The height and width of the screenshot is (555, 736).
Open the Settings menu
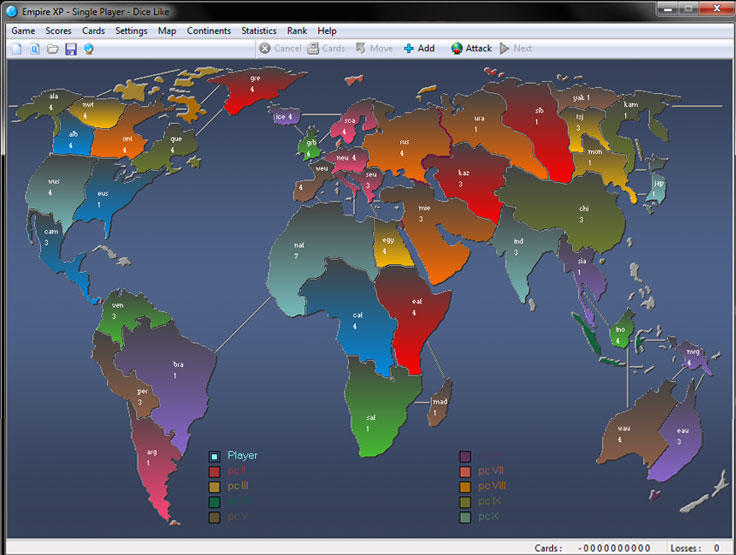click(x=131, y=31)
